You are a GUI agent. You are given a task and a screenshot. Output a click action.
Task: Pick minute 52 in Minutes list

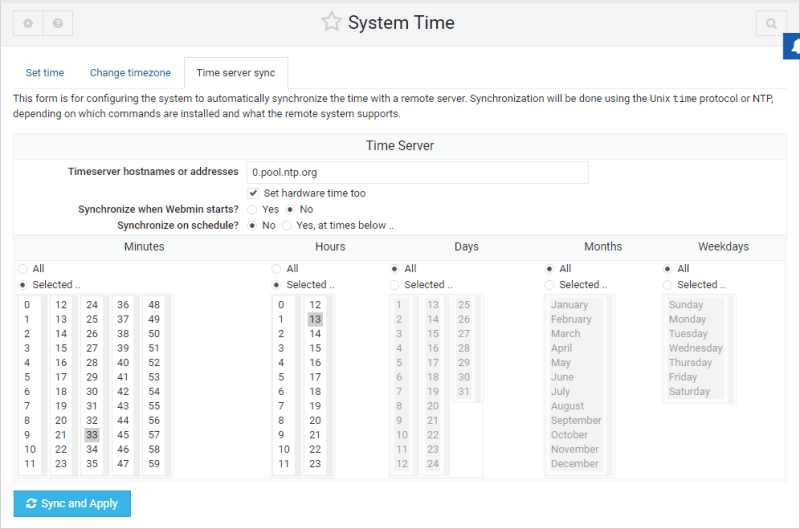point(154,363)
